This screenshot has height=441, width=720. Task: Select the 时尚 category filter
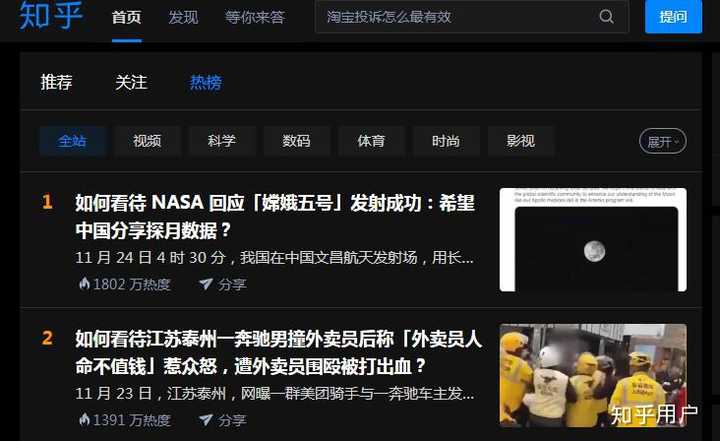pos(446,141)
